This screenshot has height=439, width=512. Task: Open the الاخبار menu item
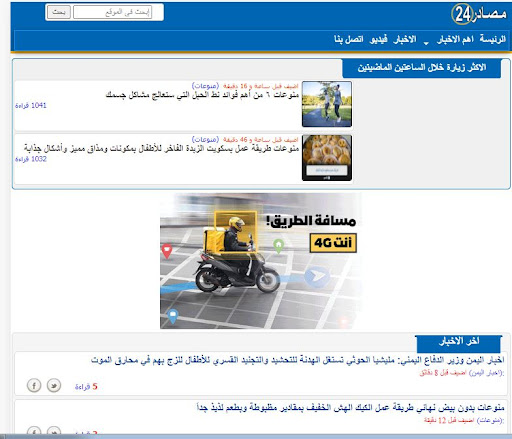pyautogui.click(x=405, y=40)
